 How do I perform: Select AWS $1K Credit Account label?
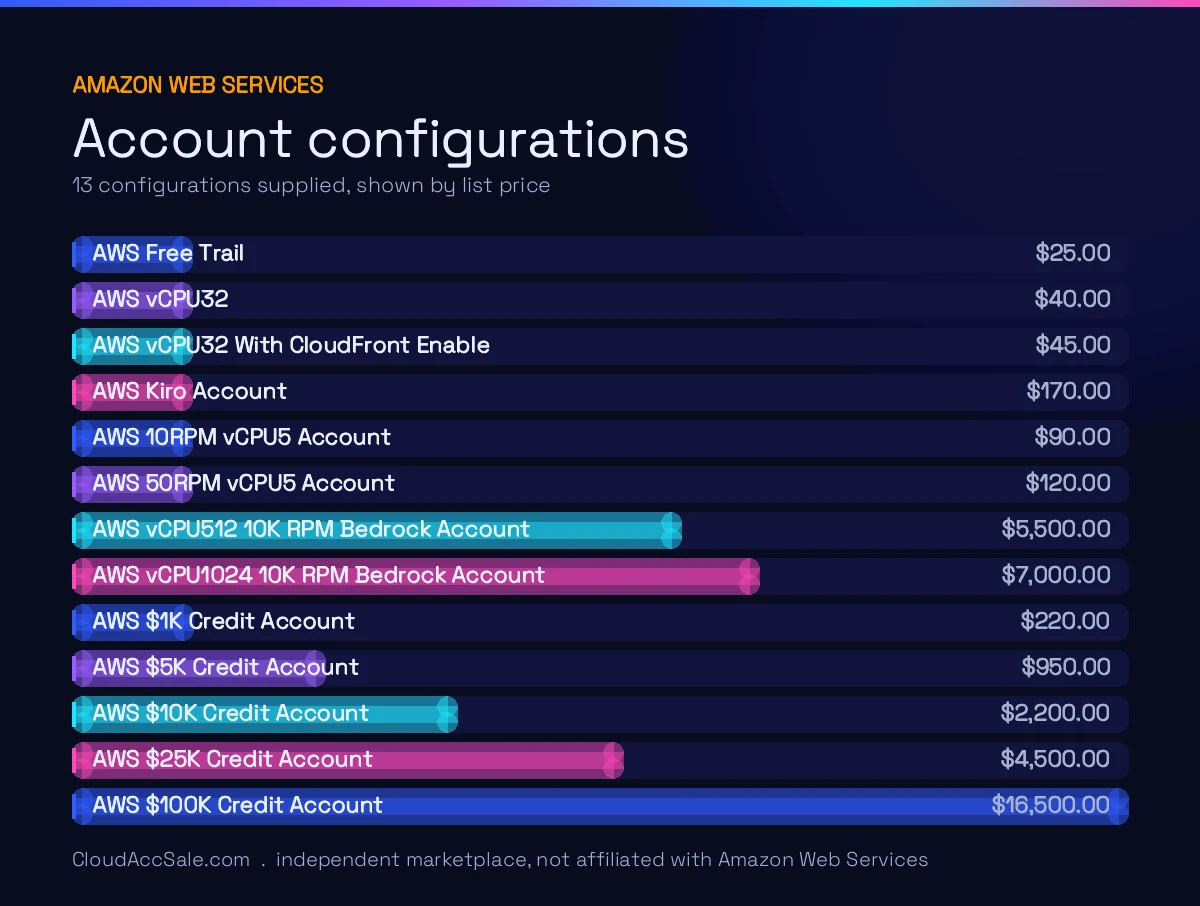pyautogui.click(x=224, y=621)
